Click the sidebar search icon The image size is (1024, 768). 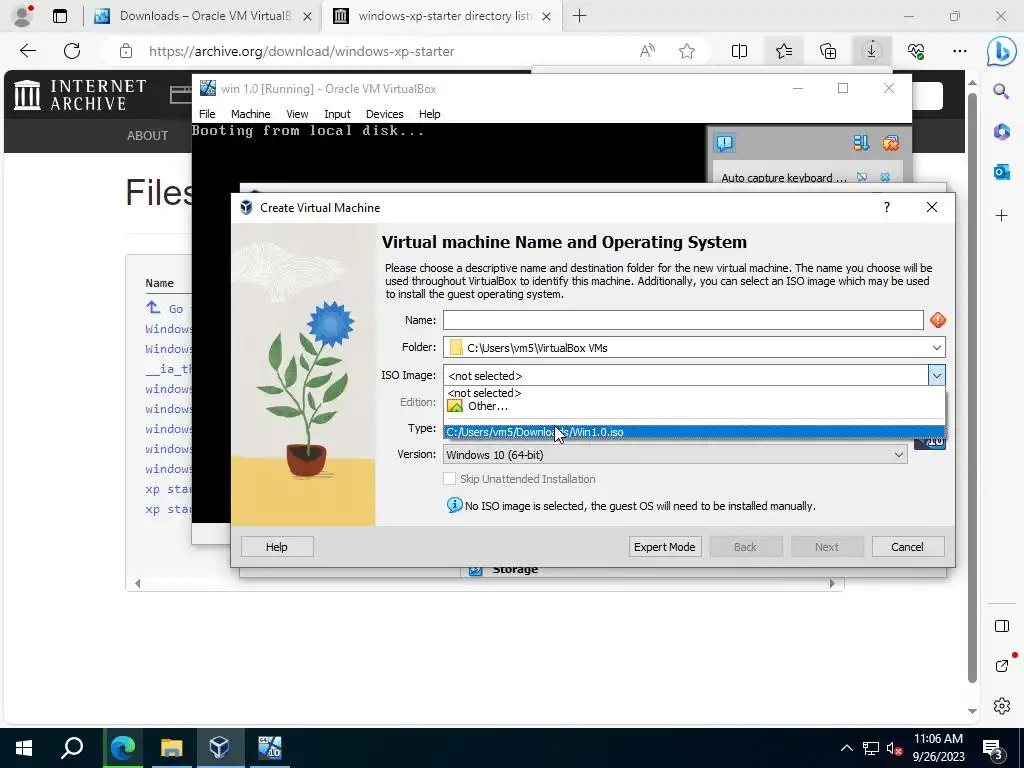tap(1001, 91)
